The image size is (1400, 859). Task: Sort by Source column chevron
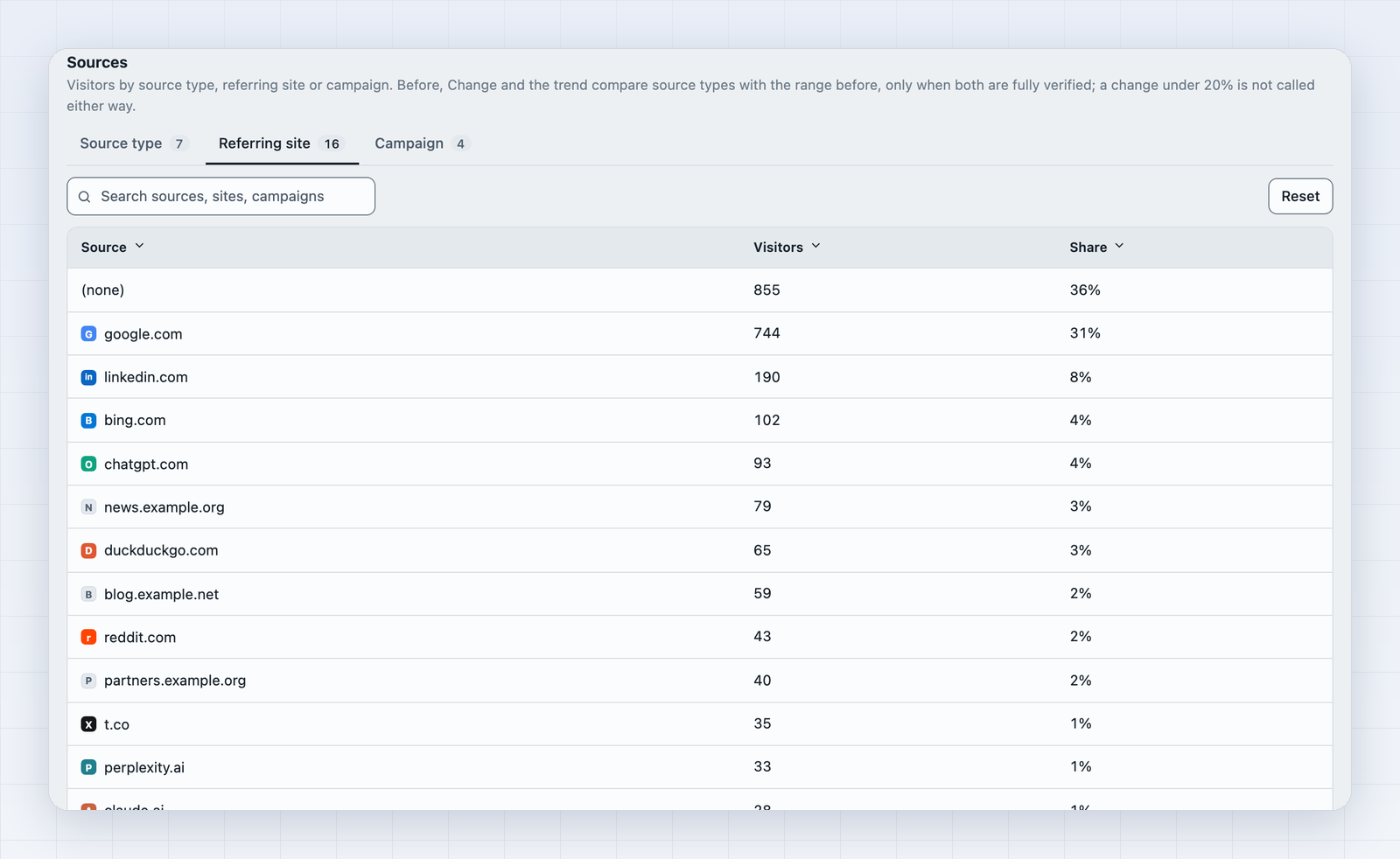tap(139, 247)
